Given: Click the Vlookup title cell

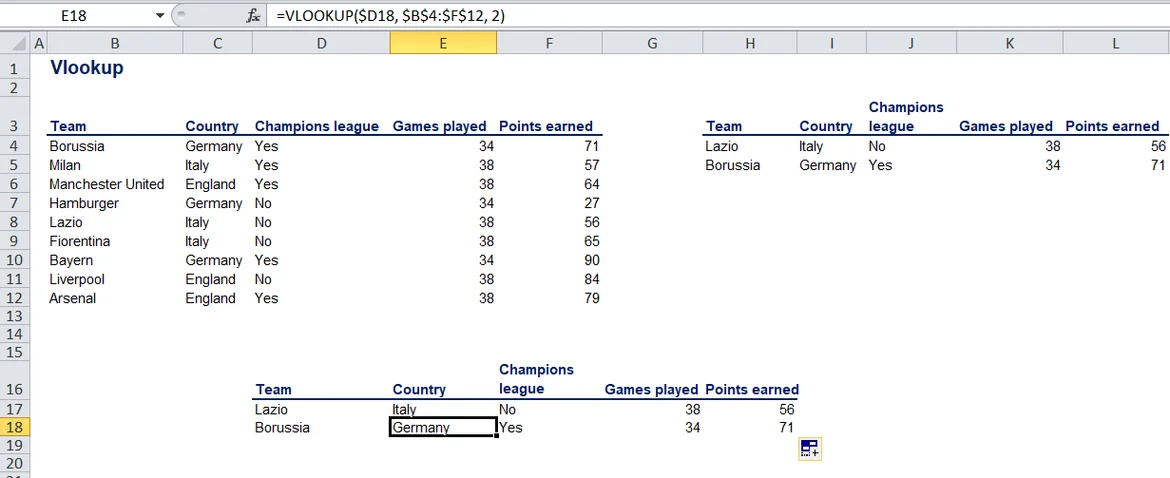Looking at the screenshot, I should [86, 69].
